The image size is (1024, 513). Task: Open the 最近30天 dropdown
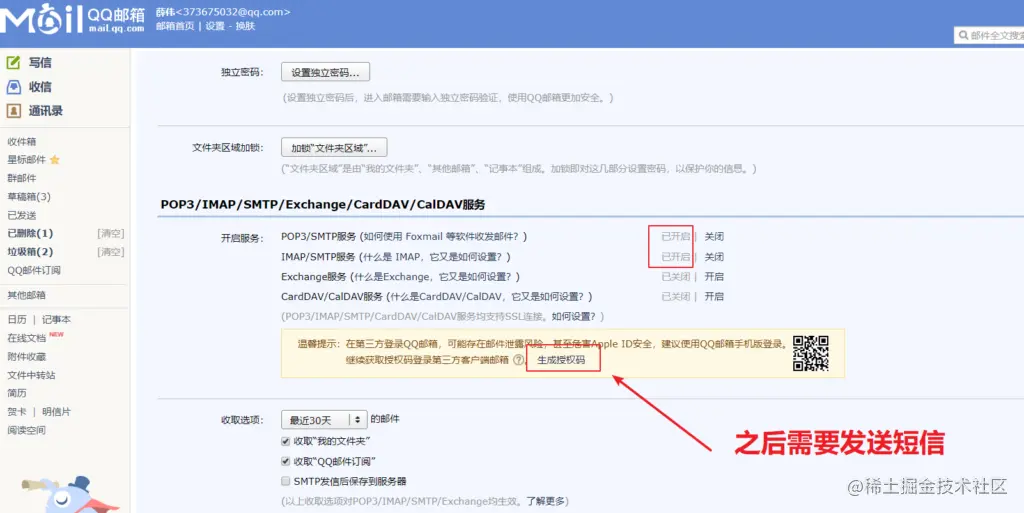coord(324,420)
